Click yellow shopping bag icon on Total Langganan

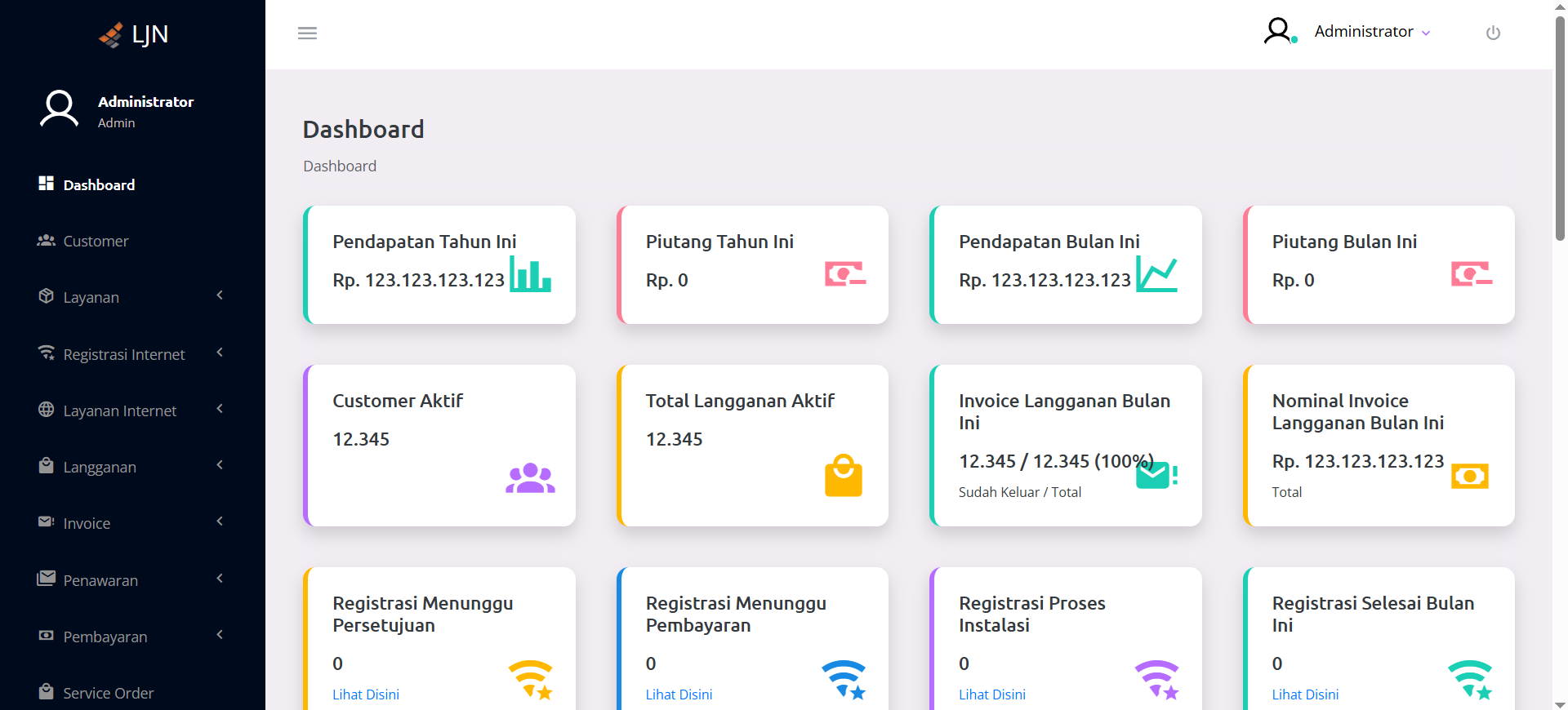click(843, 476)
